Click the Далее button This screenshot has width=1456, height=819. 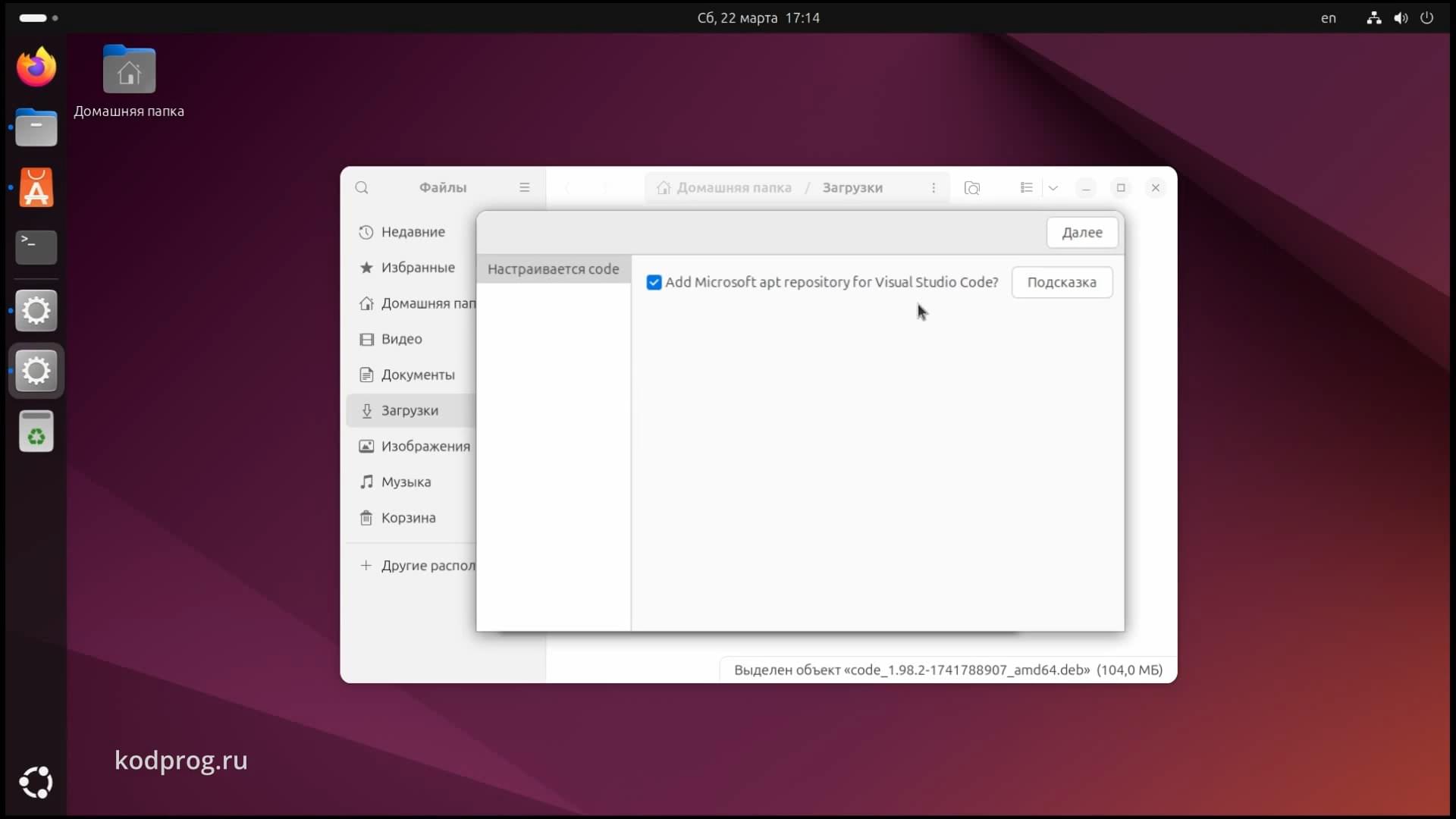1082,232
